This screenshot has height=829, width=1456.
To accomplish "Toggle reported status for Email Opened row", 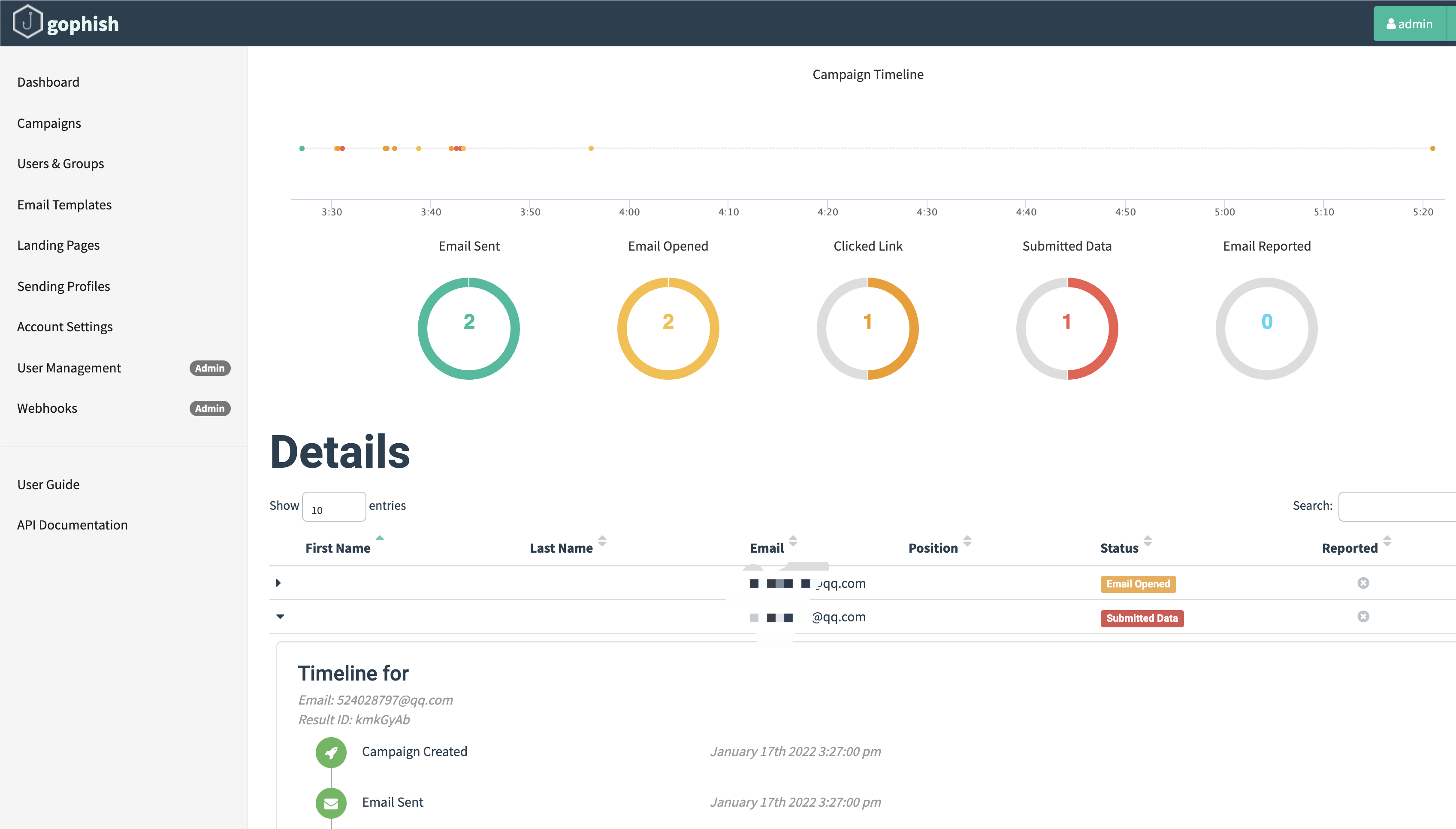I will coord(1363,583).
